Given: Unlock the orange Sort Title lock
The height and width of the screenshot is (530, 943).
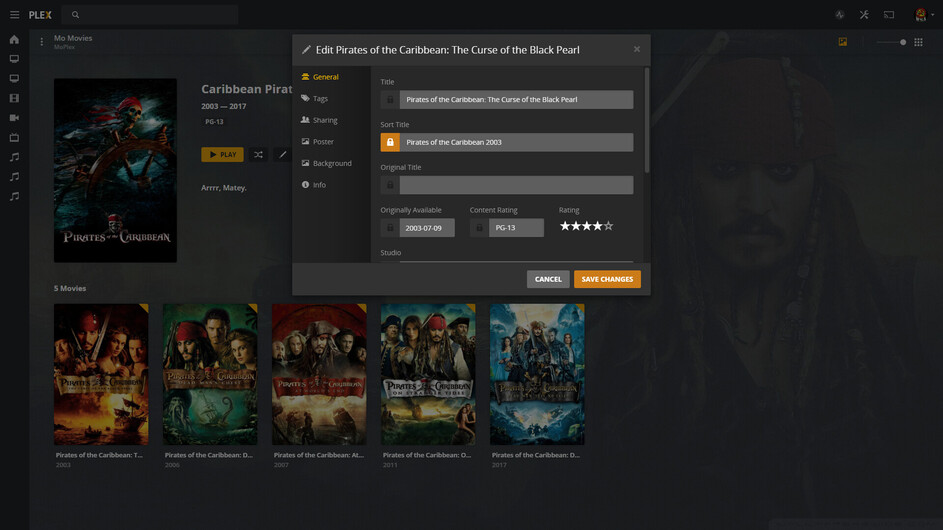Looking at the screenshot, I should click(390, 143).
